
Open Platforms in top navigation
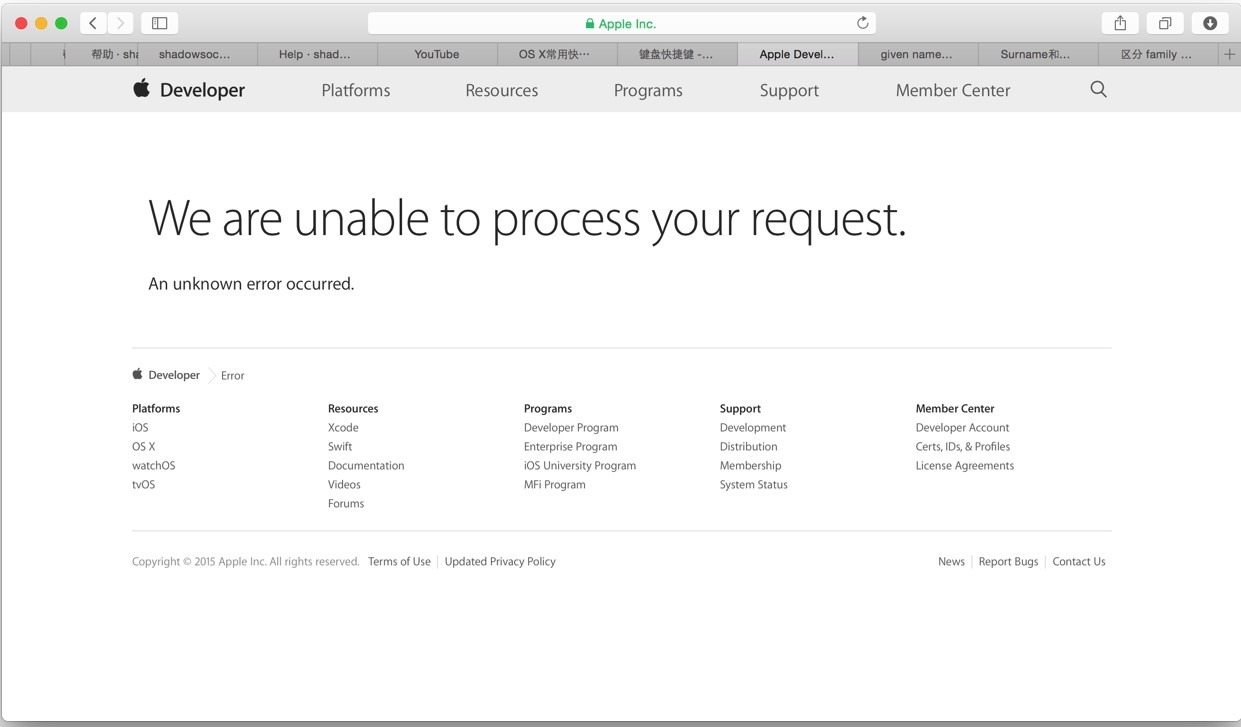point(356,90)
